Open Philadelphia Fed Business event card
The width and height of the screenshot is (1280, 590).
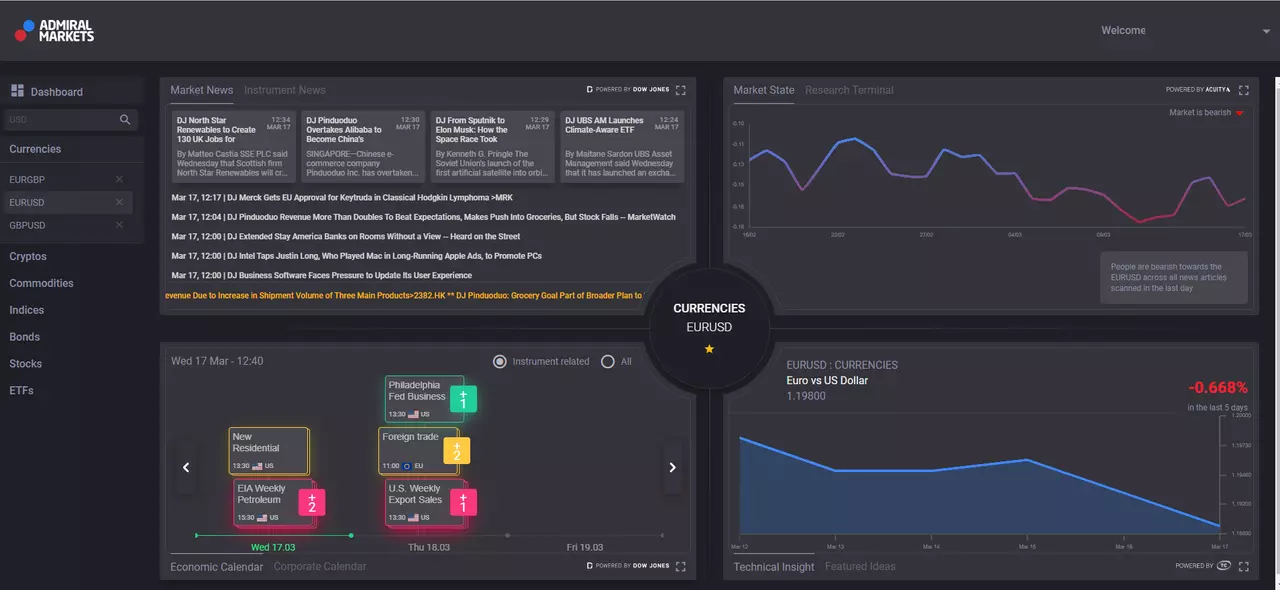(x=423, y=398)
